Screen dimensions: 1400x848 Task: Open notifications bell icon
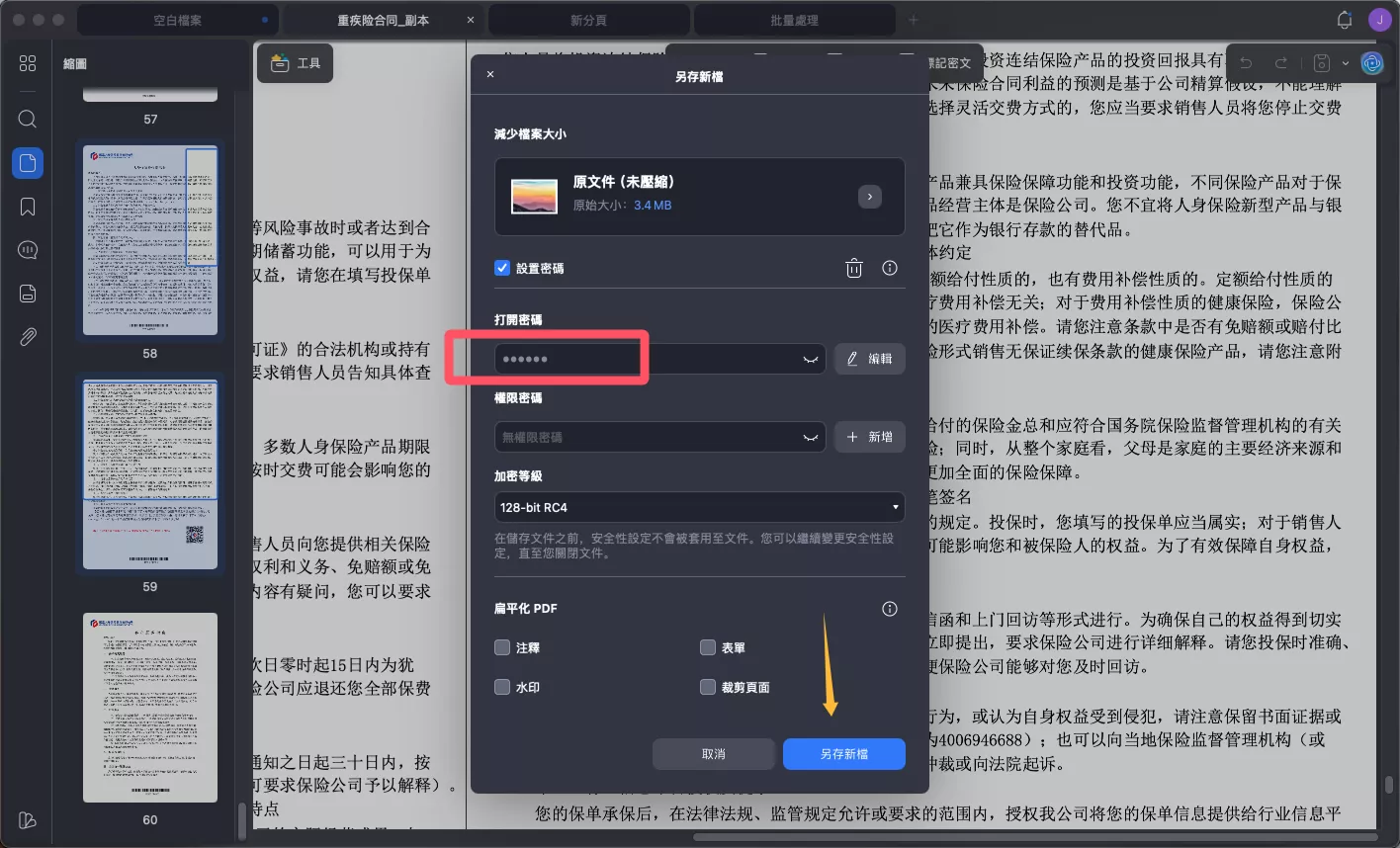(x=1344, y=20)
